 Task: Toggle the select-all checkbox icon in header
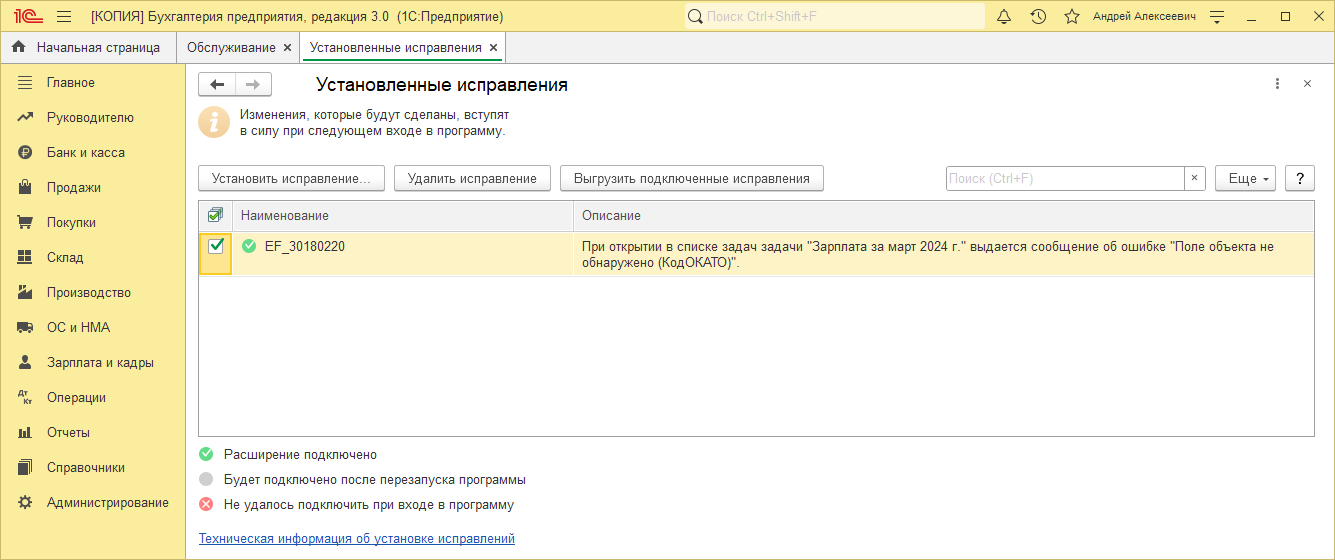pyautogui.click(x=215, y=215)
